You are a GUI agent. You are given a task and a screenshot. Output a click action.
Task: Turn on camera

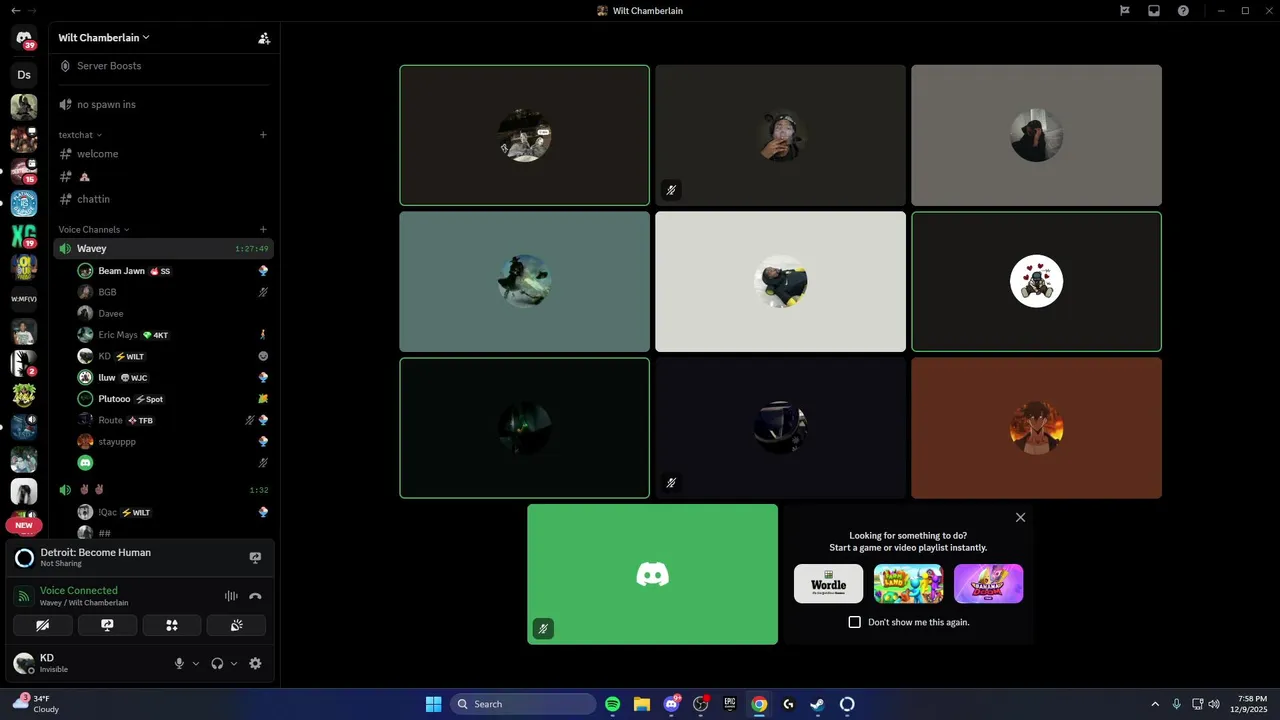point(43,626)
